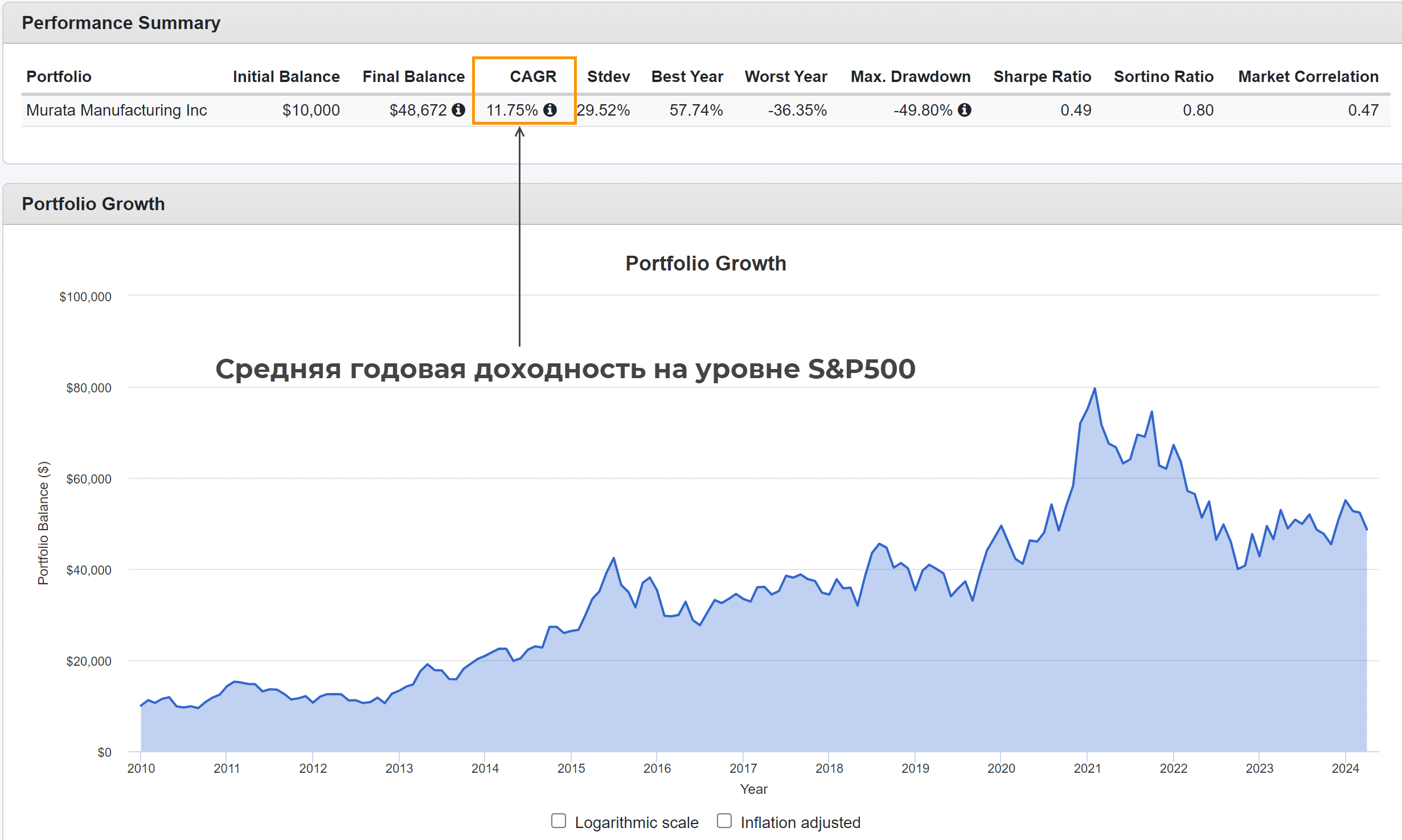
Task: Click the Max. Drawdown column header
Action: coord(910,76)
